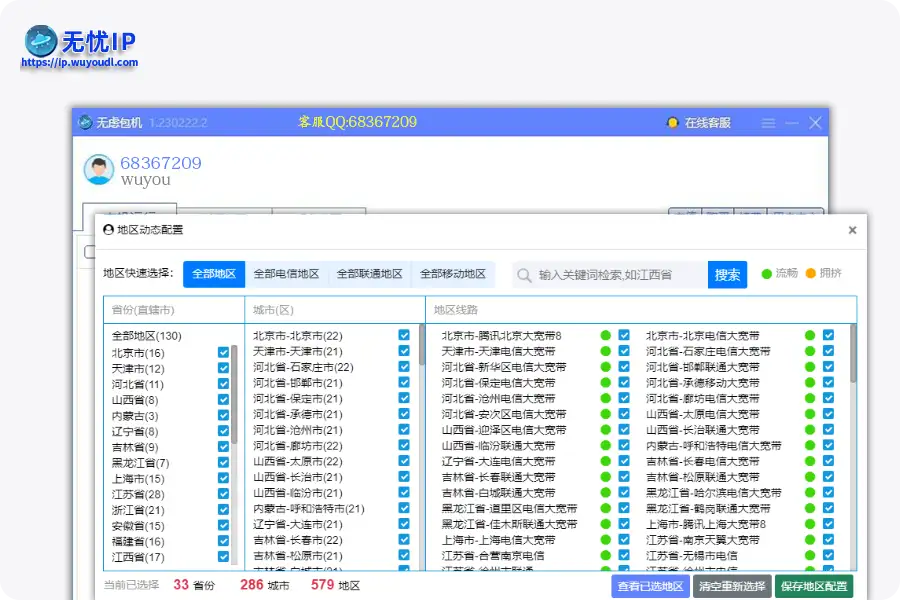Open the 在线客服 headset icon
900x600 pixels.
tap(673, 123)
